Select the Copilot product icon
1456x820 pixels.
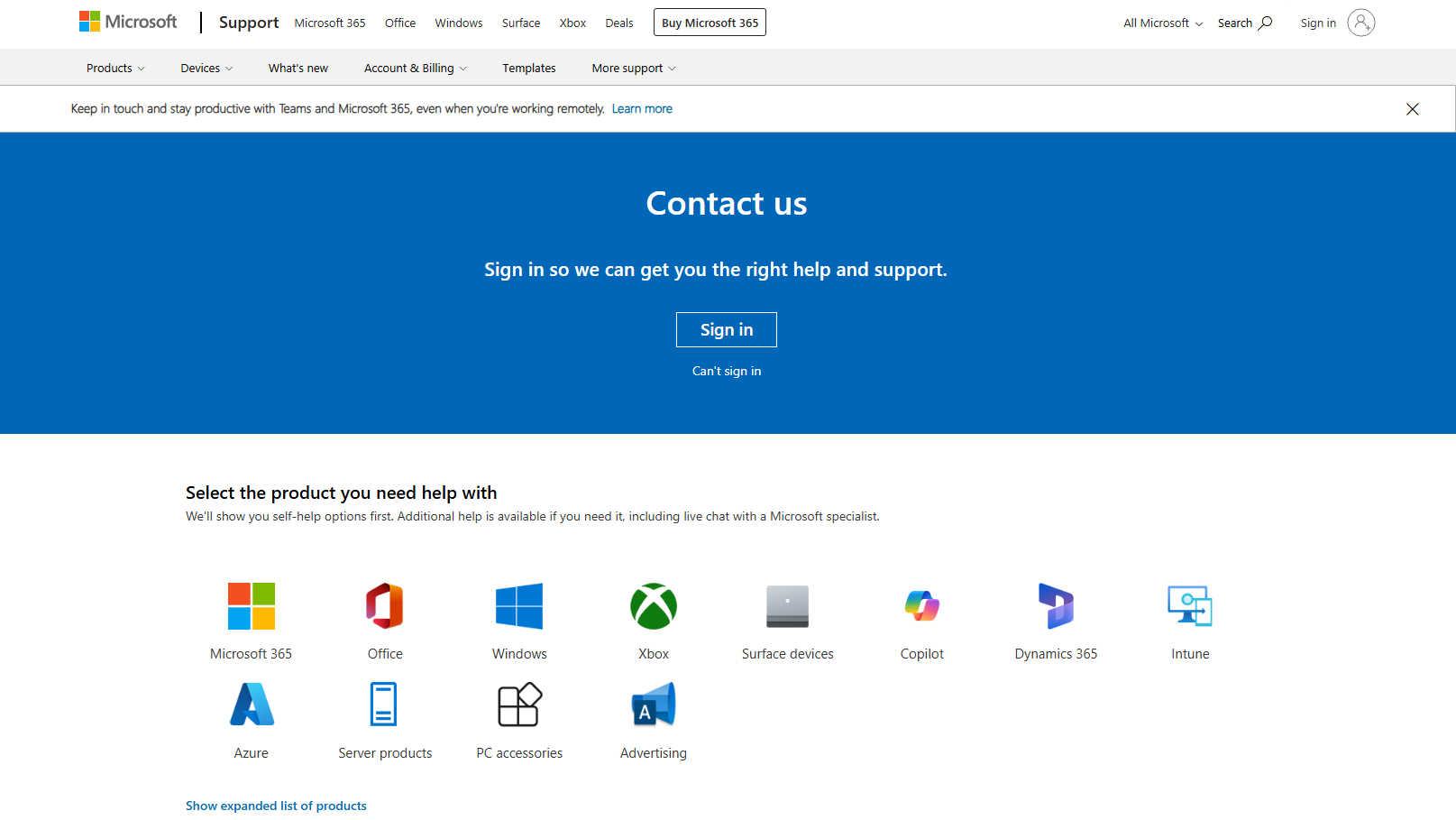click(922, 606)
